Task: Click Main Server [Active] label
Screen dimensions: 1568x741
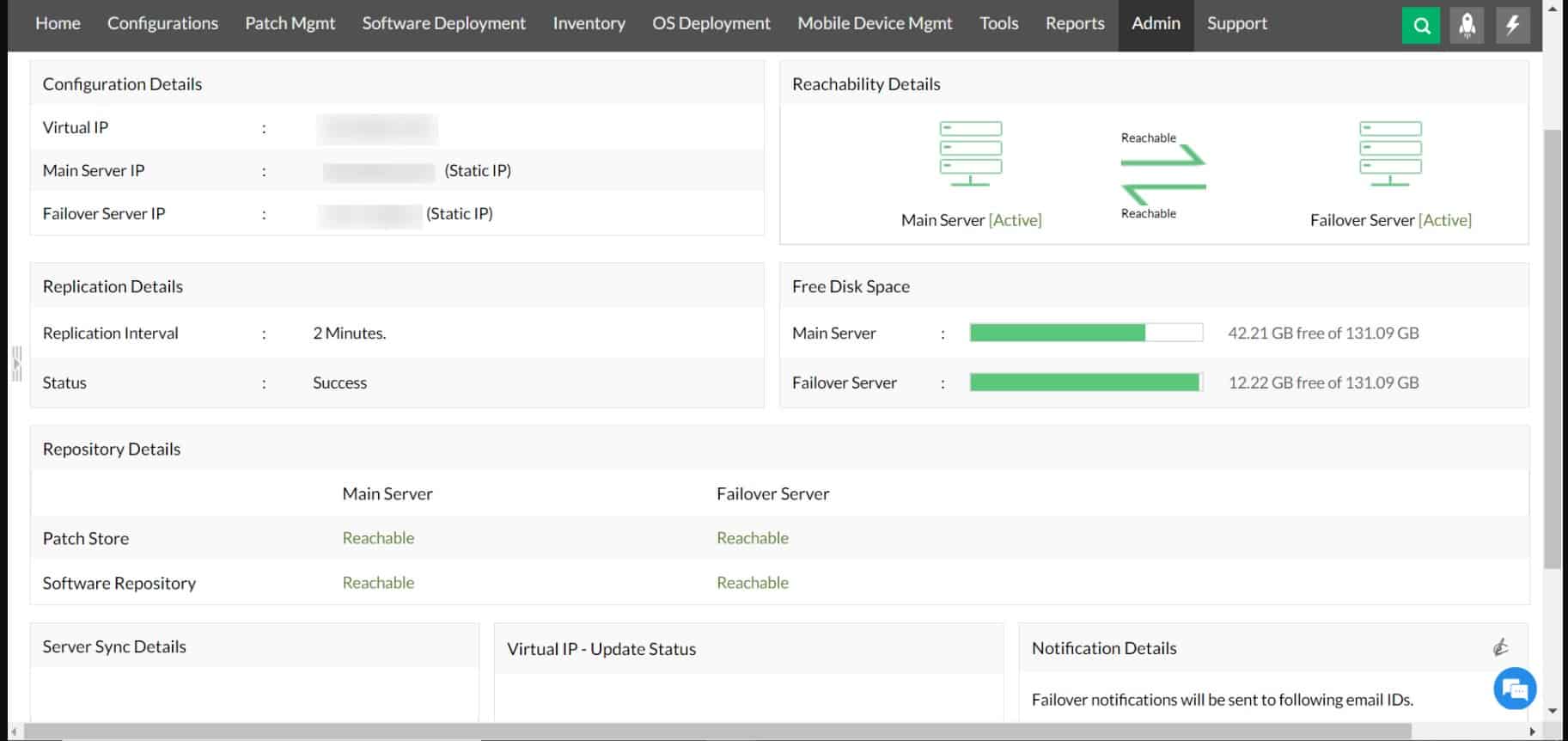Action: tap(971, 220)
